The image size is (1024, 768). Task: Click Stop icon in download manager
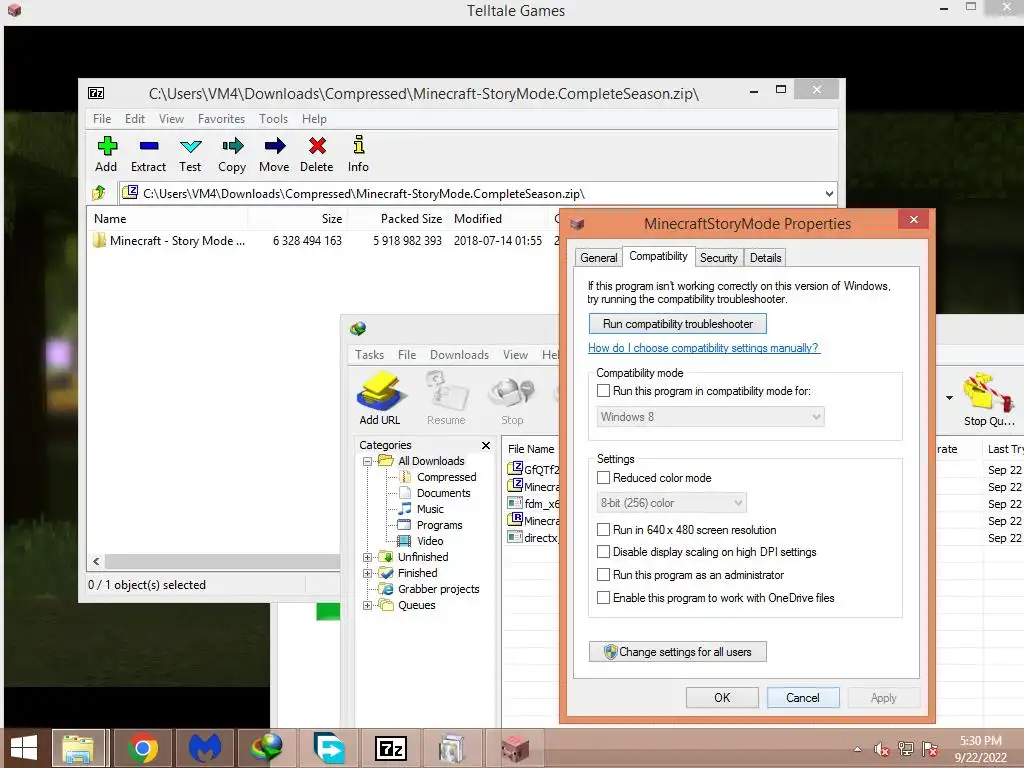[512, 398]
